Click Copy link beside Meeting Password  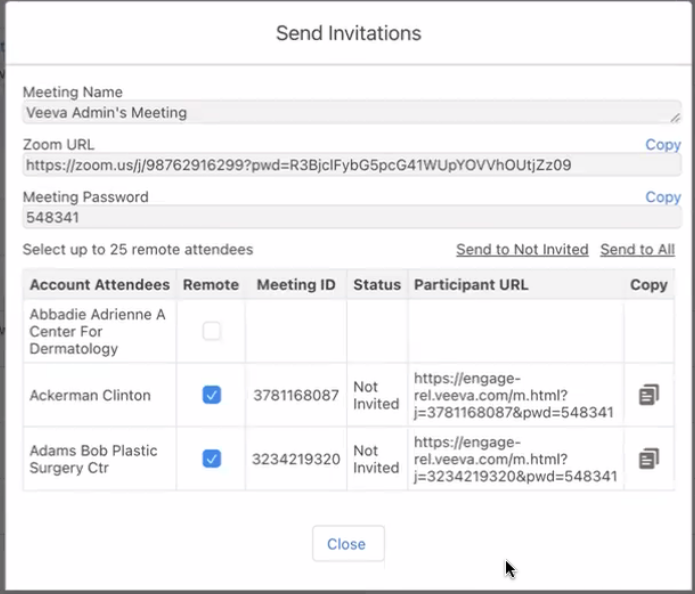pos(662,197)
